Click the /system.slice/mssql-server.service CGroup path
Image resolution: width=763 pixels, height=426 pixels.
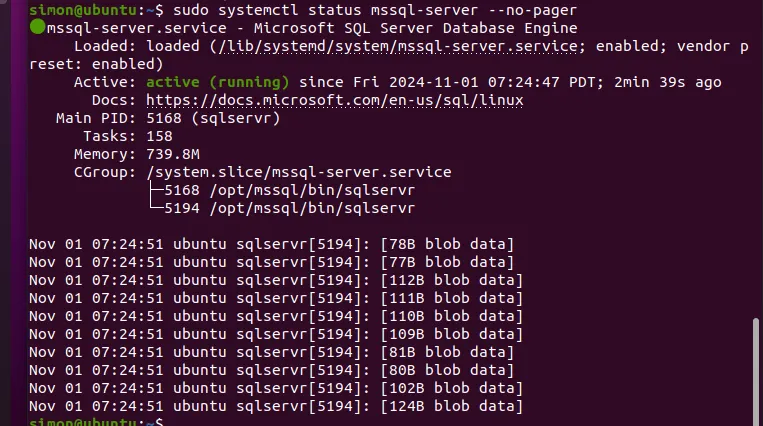pos(298,172)
